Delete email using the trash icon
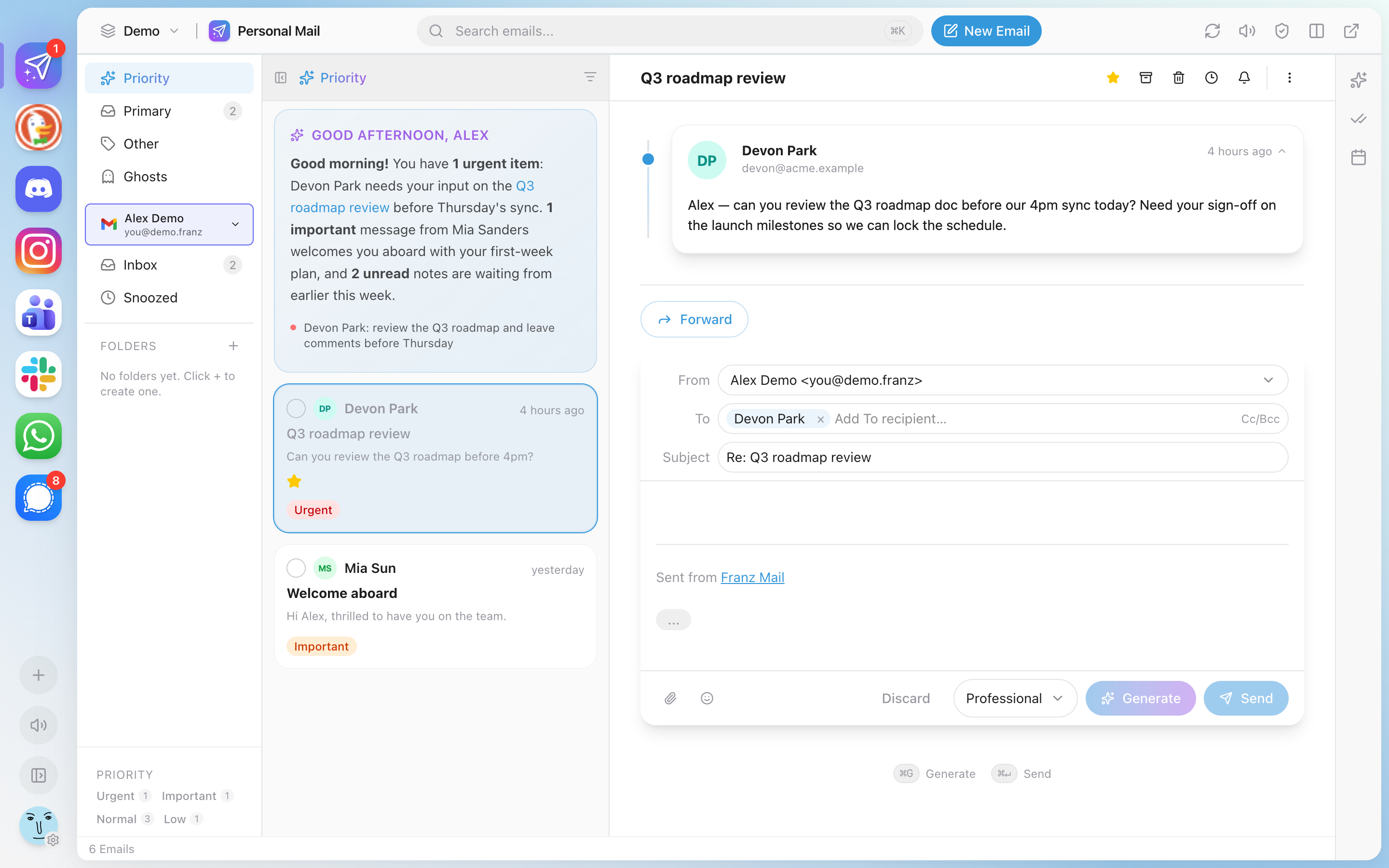The image size is (1389, 868). pyautogui.click(x=1178, y=78)
